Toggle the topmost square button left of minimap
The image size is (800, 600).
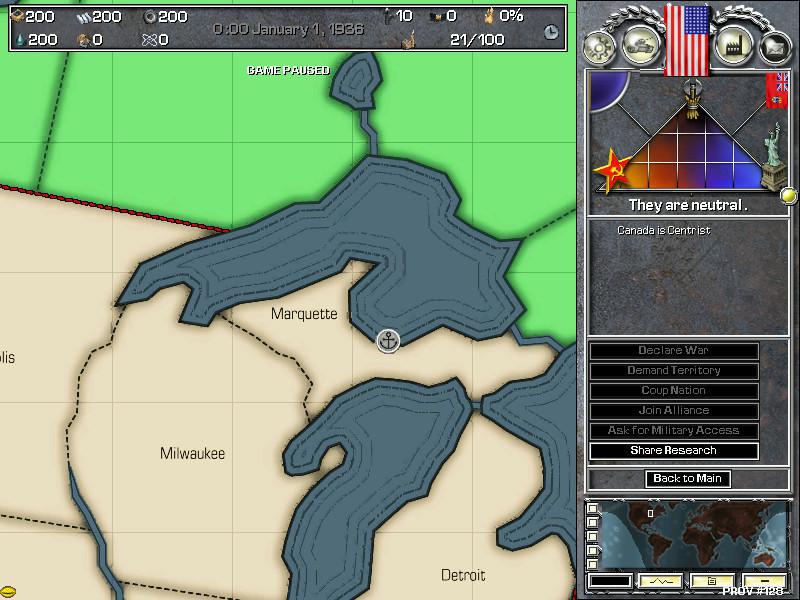pos(591,509)
